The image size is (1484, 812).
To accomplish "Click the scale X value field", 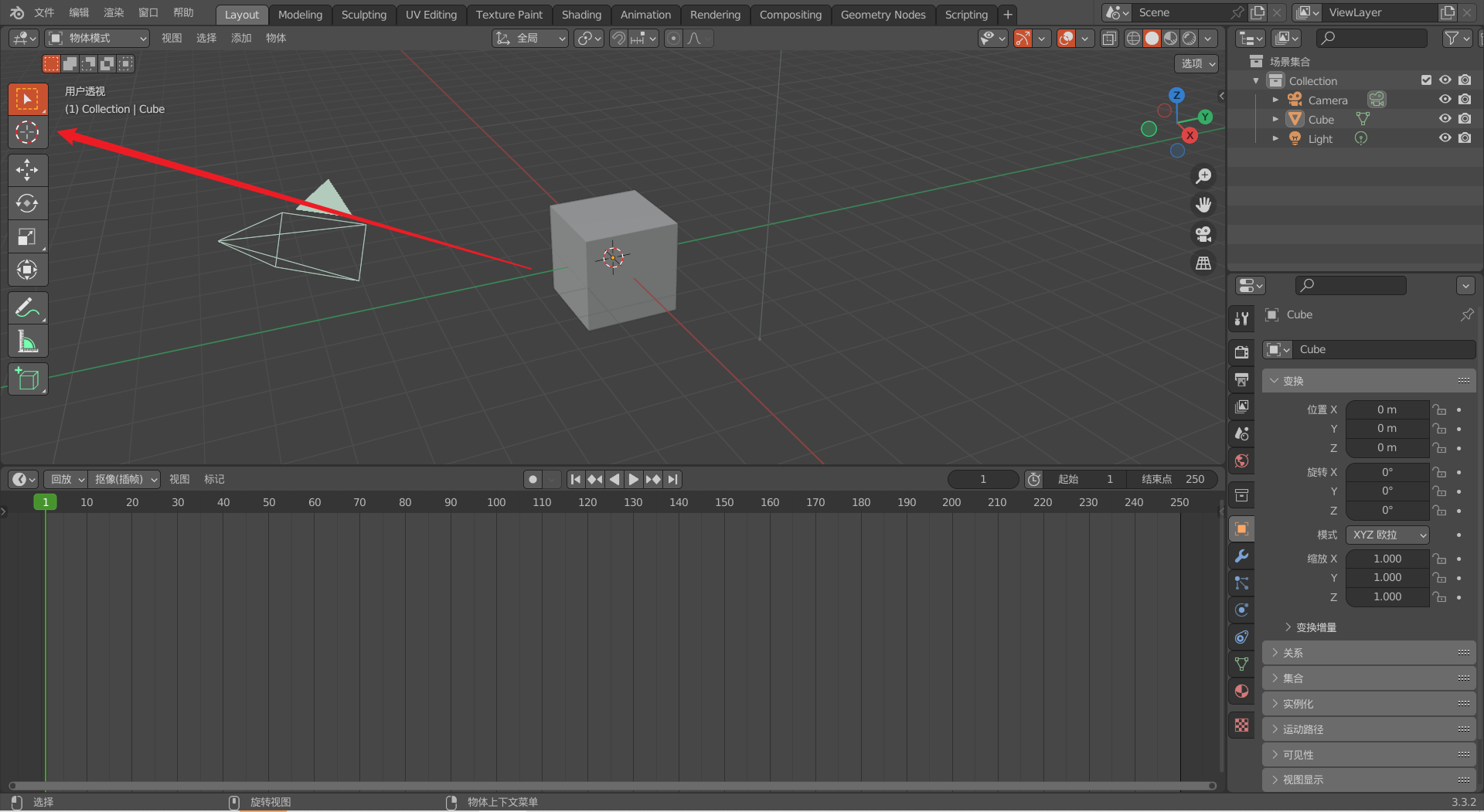I will [x=1387, y=559].
